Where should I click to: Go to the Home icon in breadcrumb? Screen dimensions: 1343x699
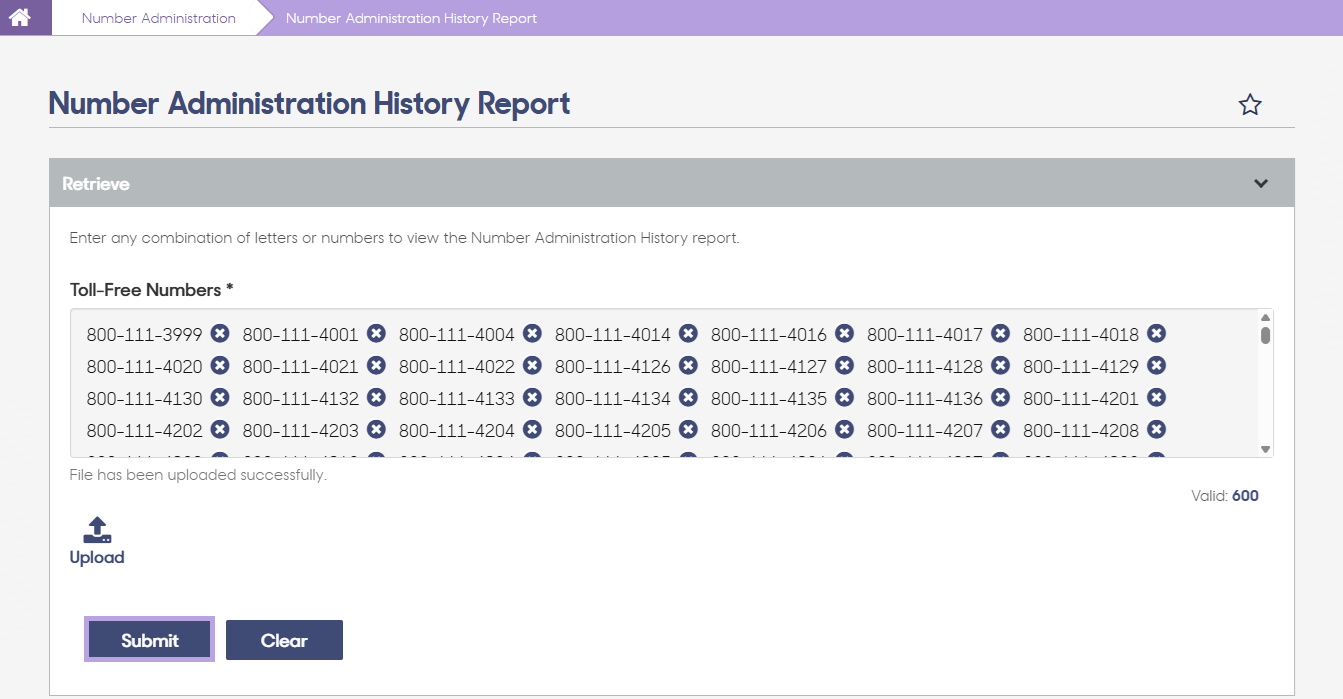coord(19,17)
